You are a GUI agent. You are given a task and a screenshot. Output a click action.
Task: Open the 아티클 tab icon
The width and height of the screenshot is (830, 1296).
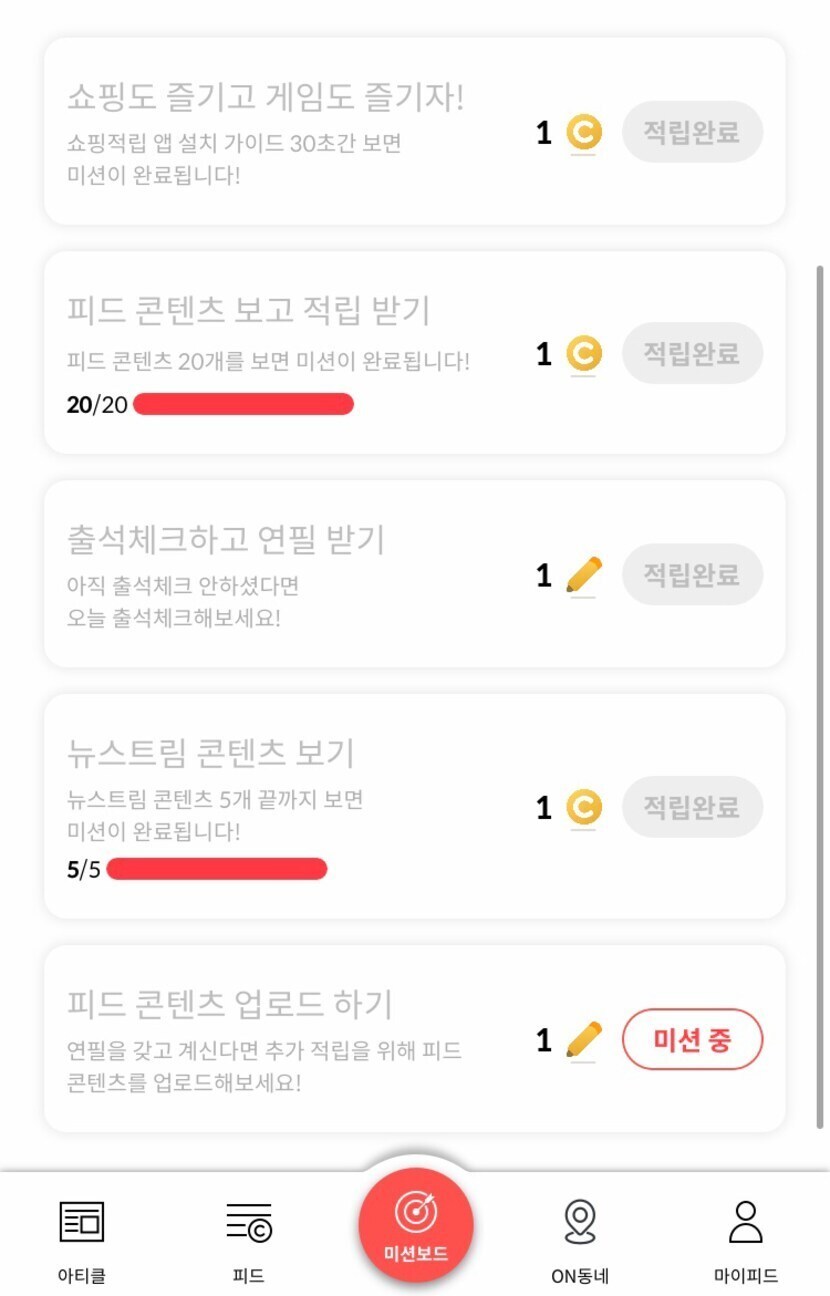81,1223
